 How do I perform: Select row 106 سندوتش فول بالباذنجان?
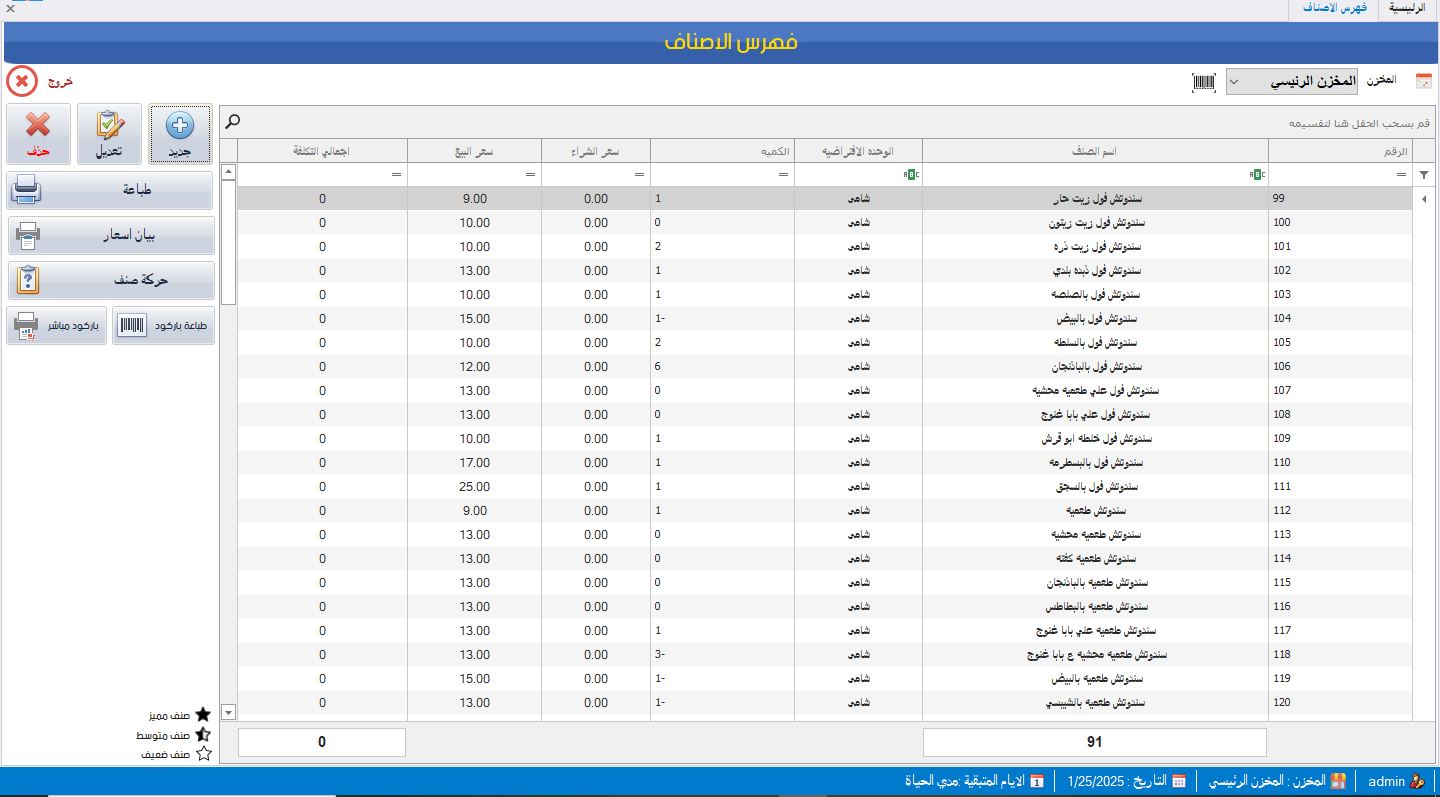click(825, 367)
